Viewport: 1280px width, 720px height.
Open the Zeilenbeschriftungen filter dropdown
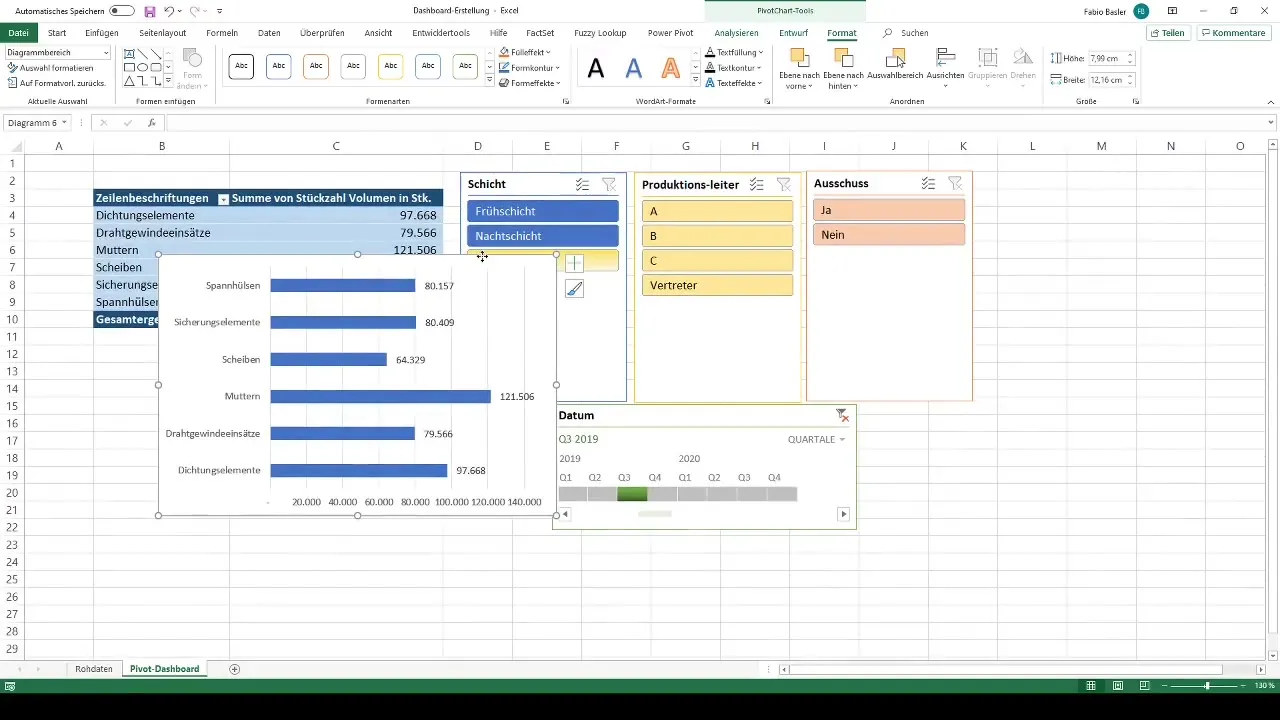click(x=223, y=199)
